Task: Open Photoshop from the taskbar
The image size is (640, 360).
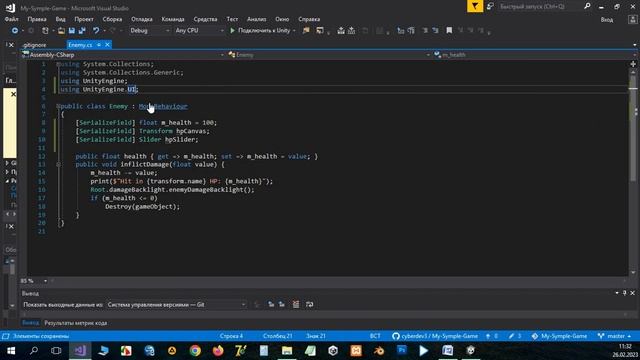Action: [x=402, y=351]
